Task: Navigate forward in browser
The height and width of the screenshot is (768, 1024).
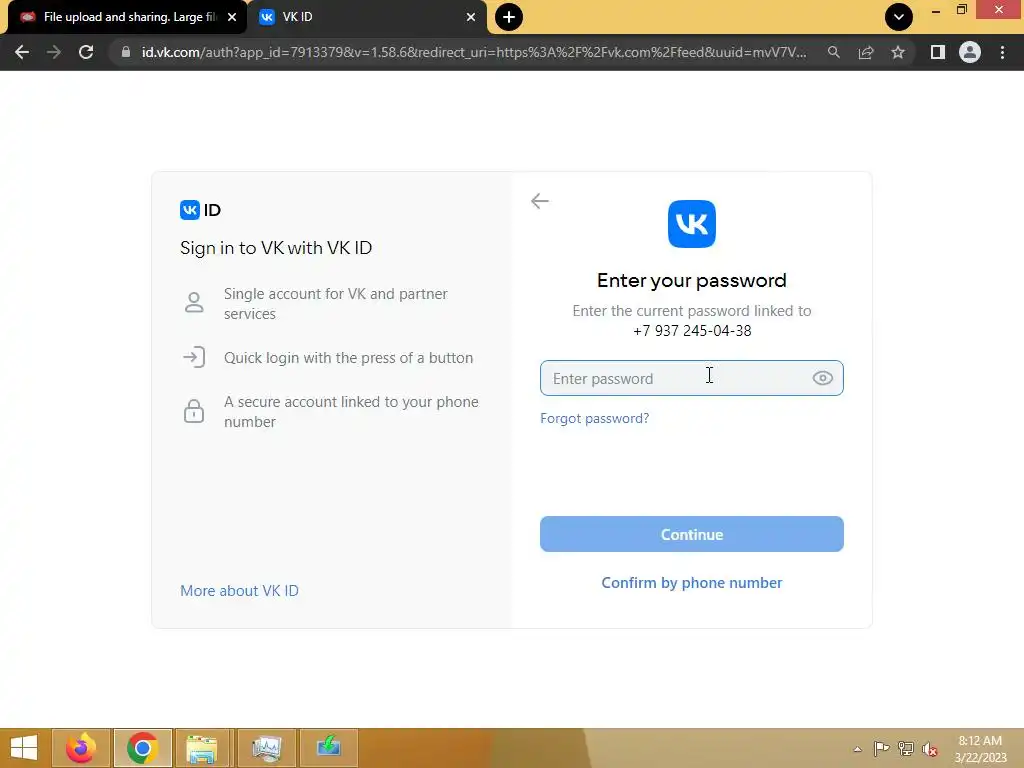Action: 54,52
